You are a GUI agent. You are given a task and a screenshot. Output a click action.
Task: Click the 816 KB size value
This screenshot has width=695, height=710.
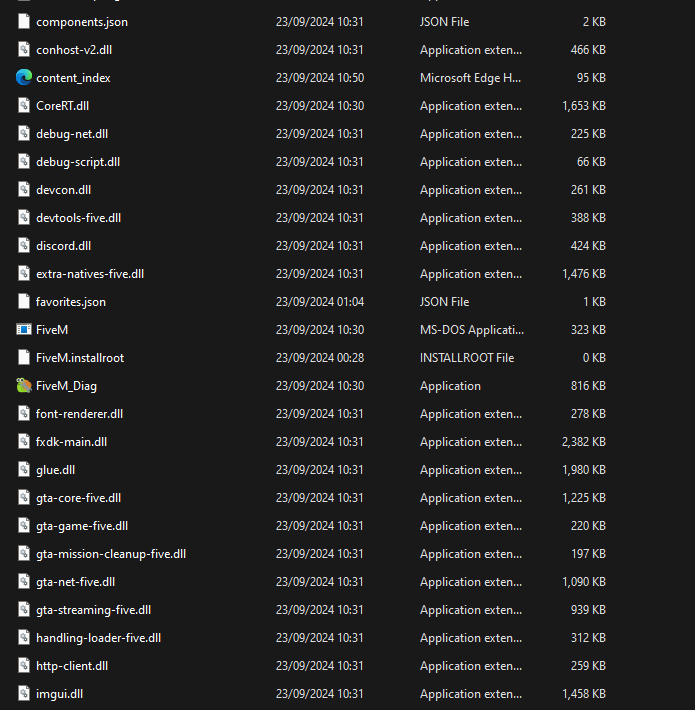pos(588,386)
